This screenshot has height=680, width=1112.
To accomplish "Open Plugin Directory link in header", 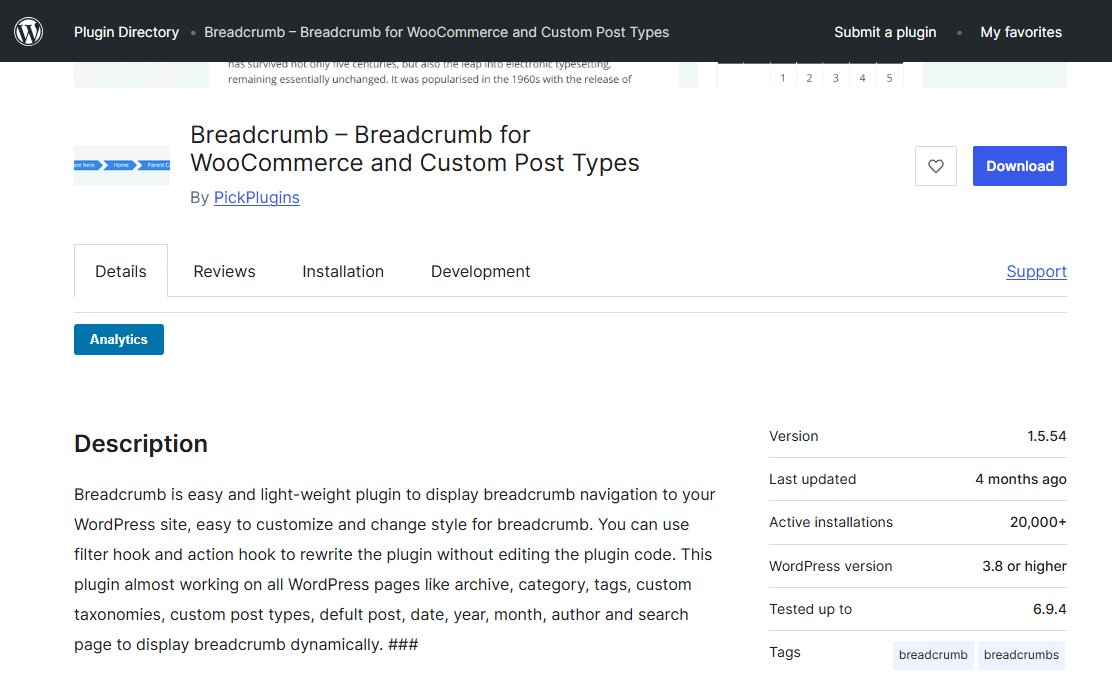I will 126,32.
